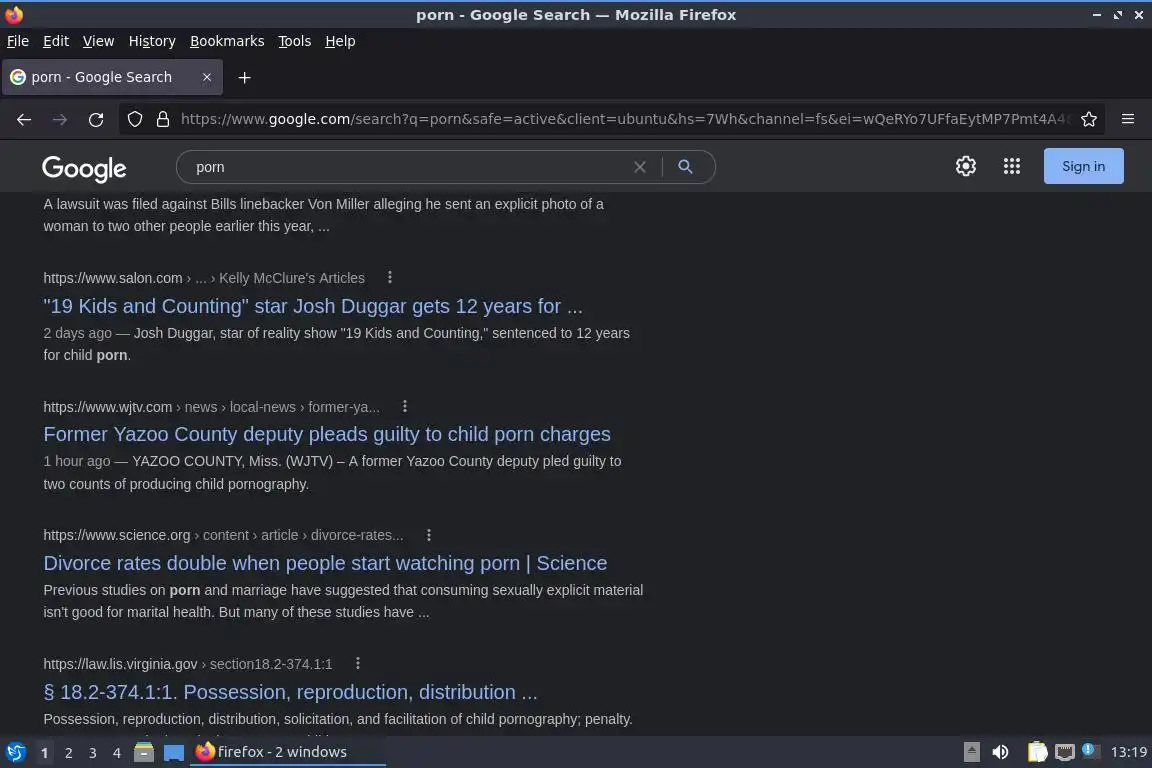The width and height of the screenshot is (1152, 768).
Task: Click the Sign in button
Action: click(x=1084, y=166)
